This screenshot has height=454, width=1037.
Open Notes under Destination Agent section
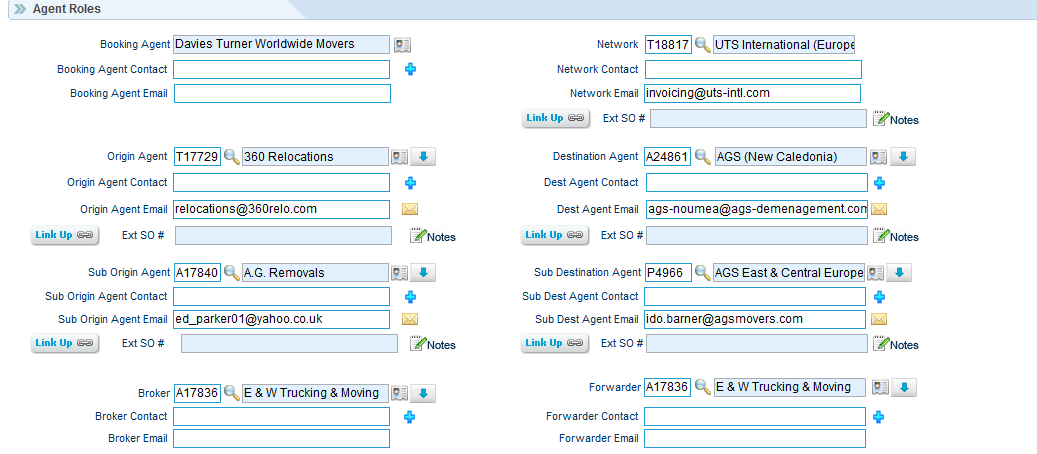[x=896, y=236]
